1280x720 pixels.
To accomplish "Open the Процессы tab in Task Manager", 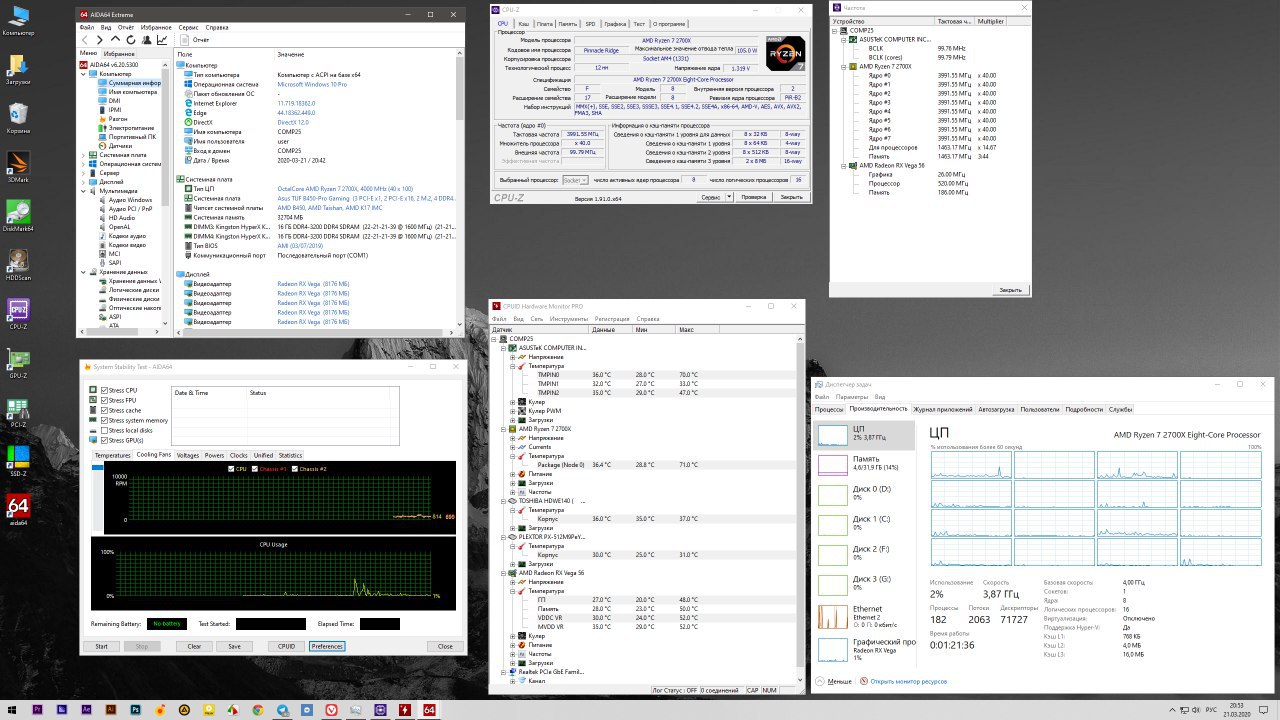I will tap(829, 409).
